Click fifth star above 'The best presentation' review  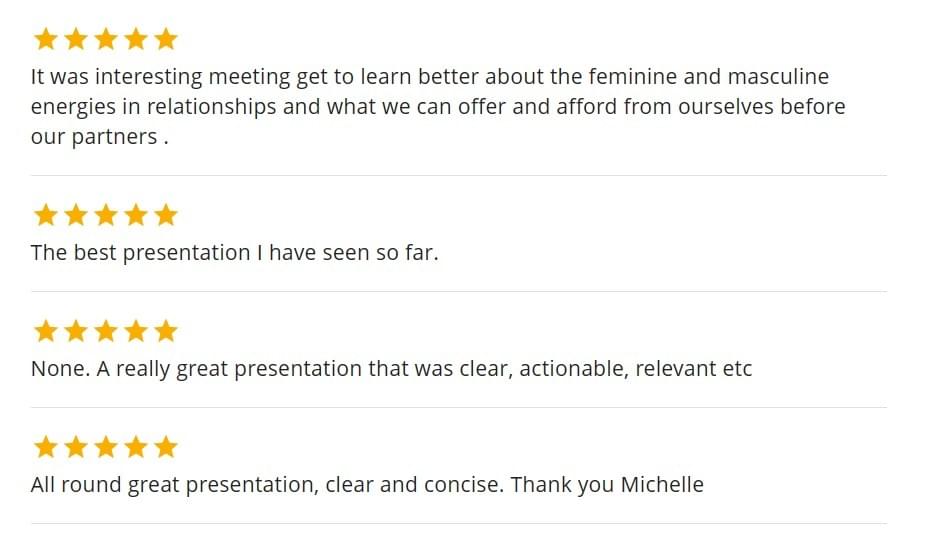(166, 215)
